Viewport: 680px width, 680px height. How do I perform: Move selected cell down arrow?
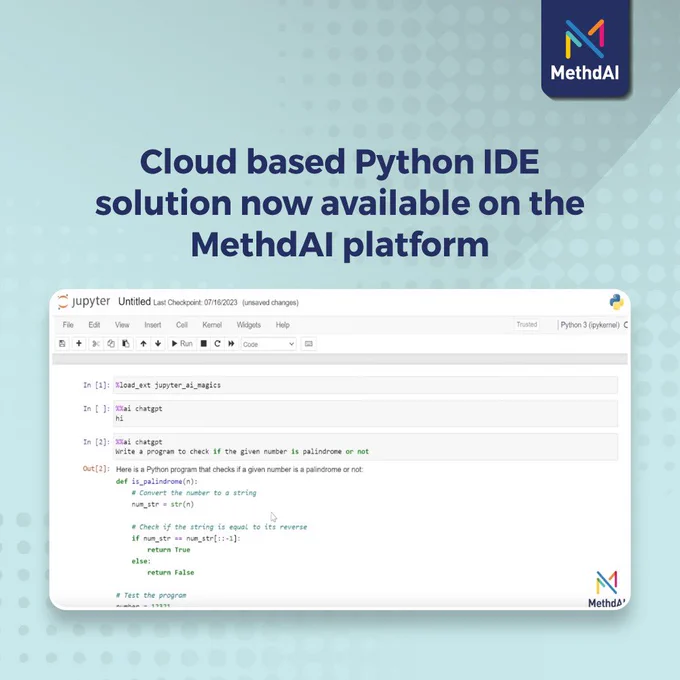tap(158, 343)
